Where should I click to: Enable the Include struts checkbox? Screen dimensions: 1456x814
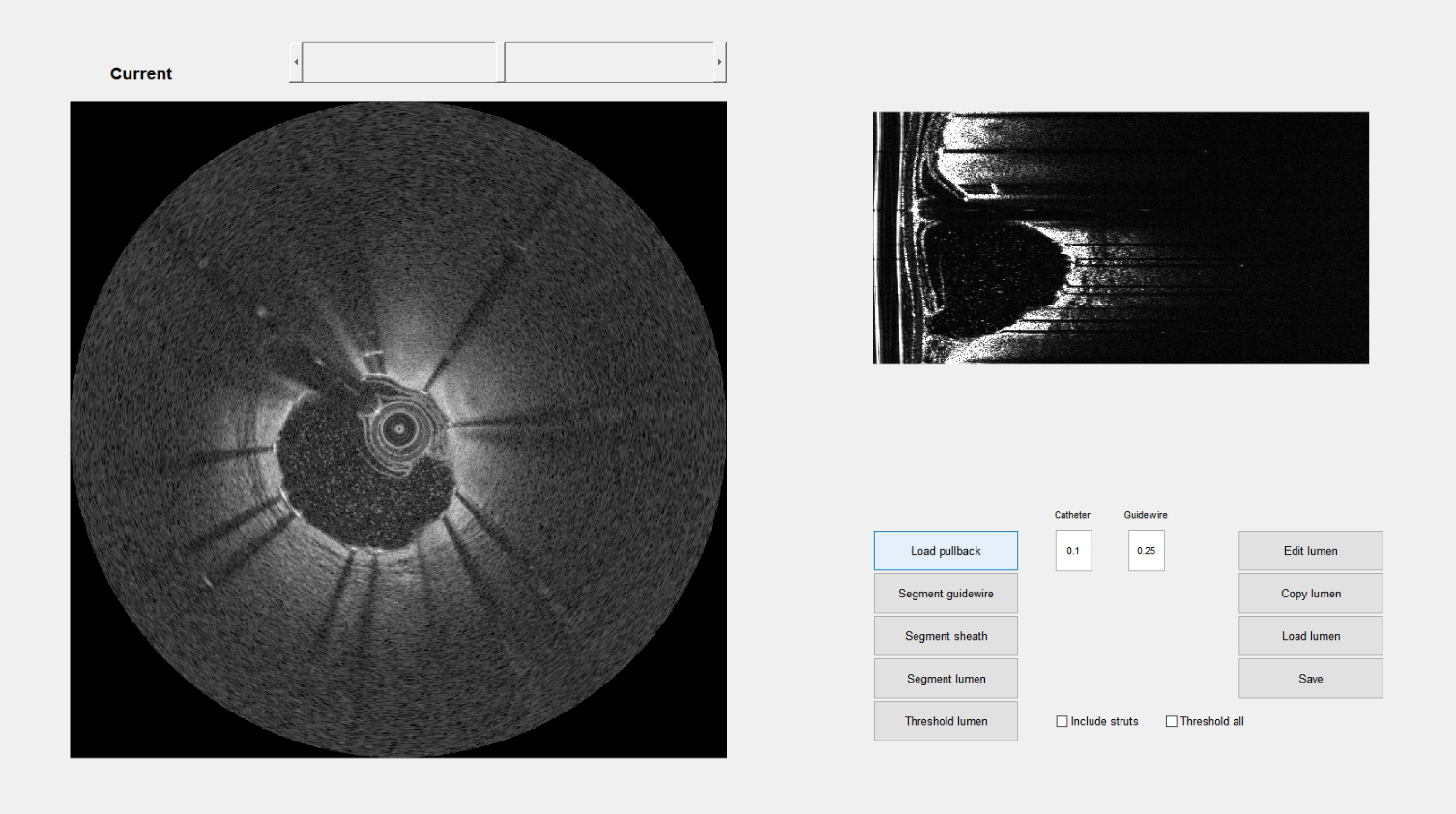pos(1063,721)
